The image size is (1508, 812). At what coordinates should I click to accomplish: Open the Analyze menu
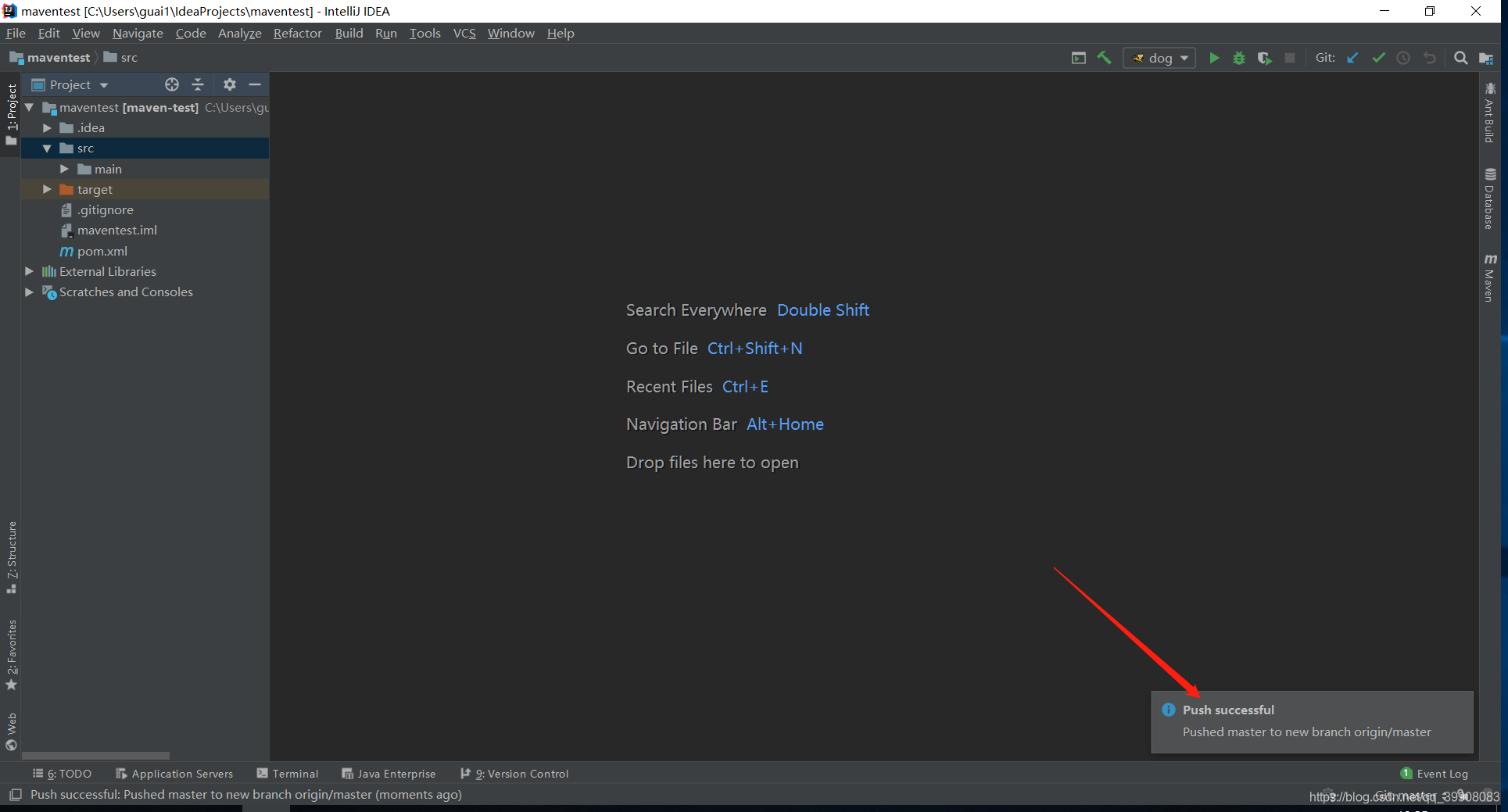(239, 33)
